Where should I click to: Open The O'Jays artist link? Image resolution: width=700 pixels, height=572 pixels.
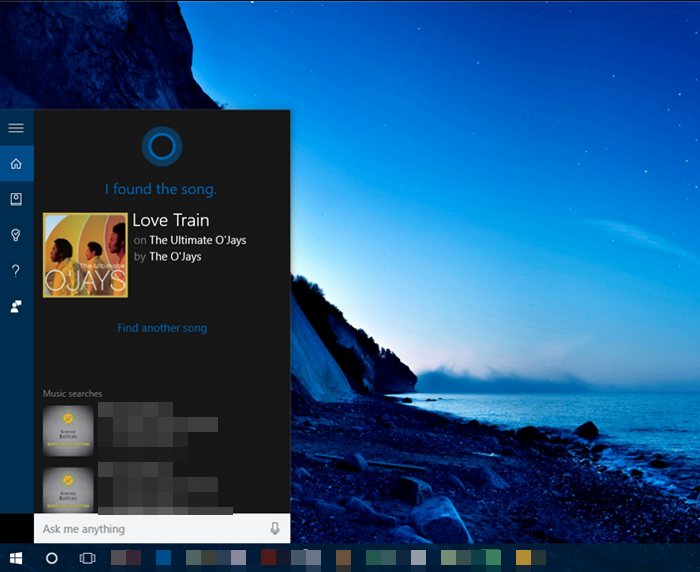pos(175,257)
